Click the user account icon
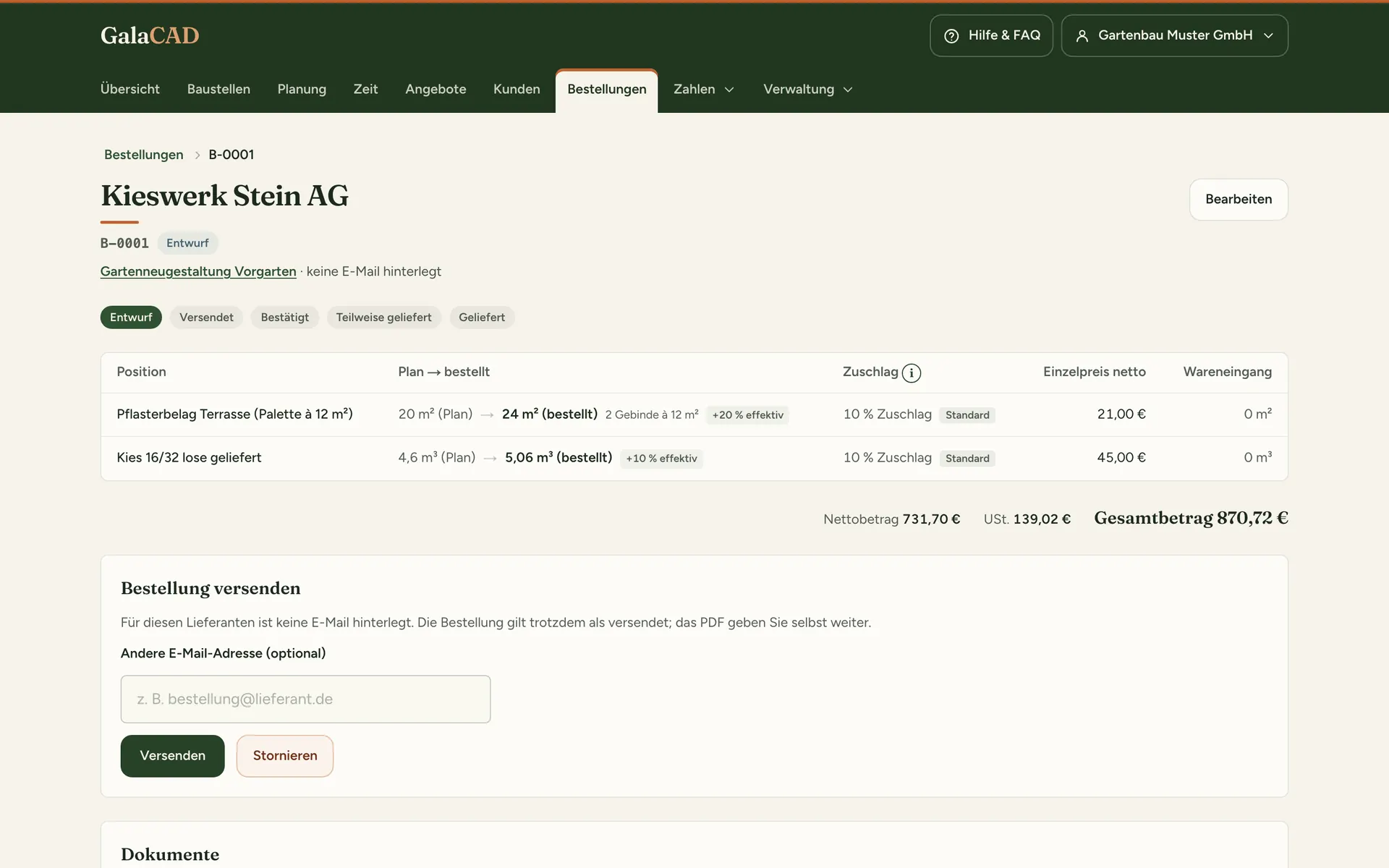This screenshot has height=868, width=1389. click(1082, 35)
